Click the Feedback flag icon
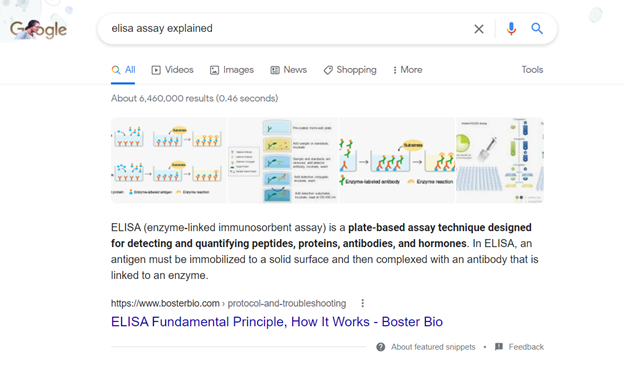 click(499, 347)
